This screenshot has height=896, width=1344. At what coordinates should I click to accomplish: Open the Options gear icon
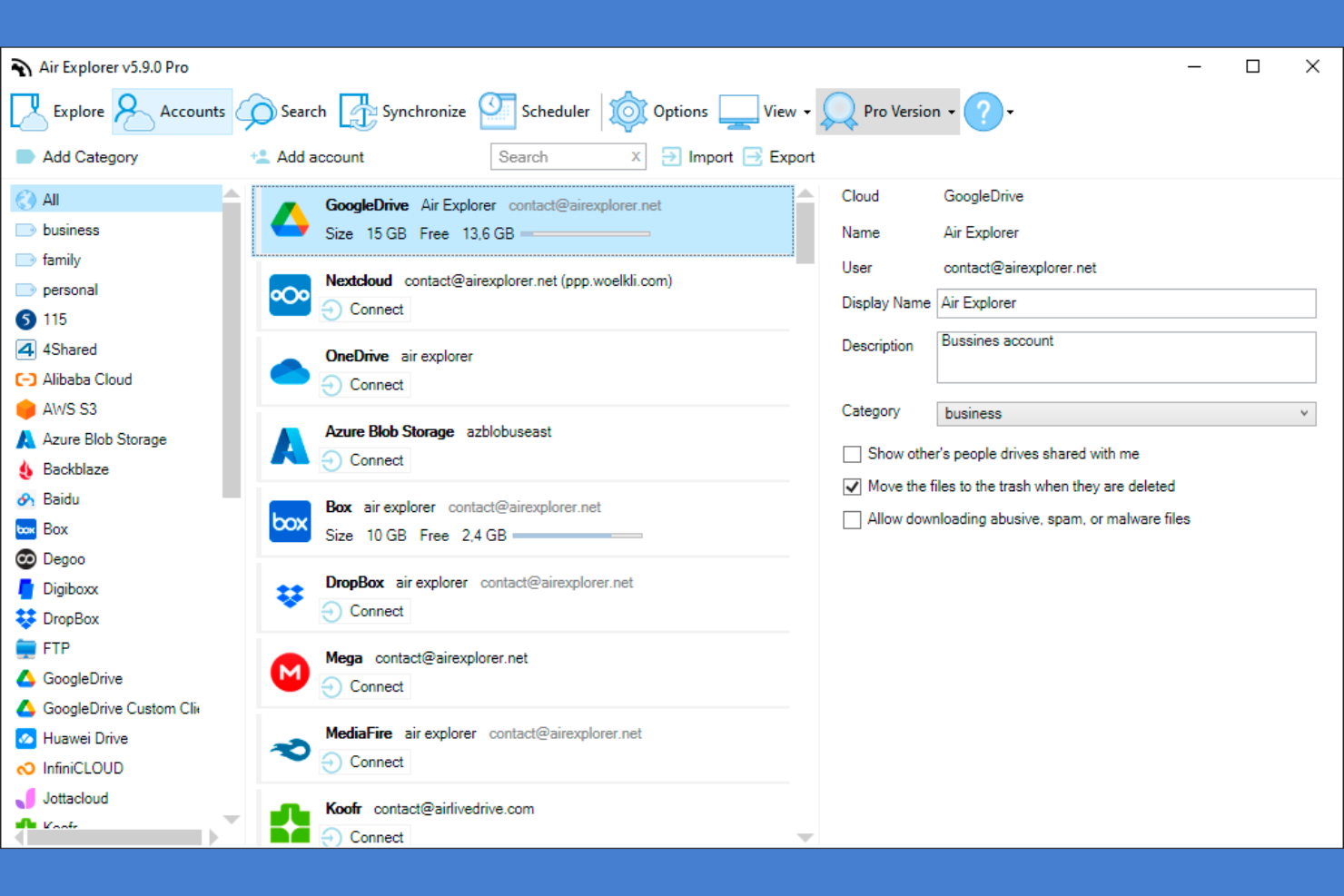(628, 111)
